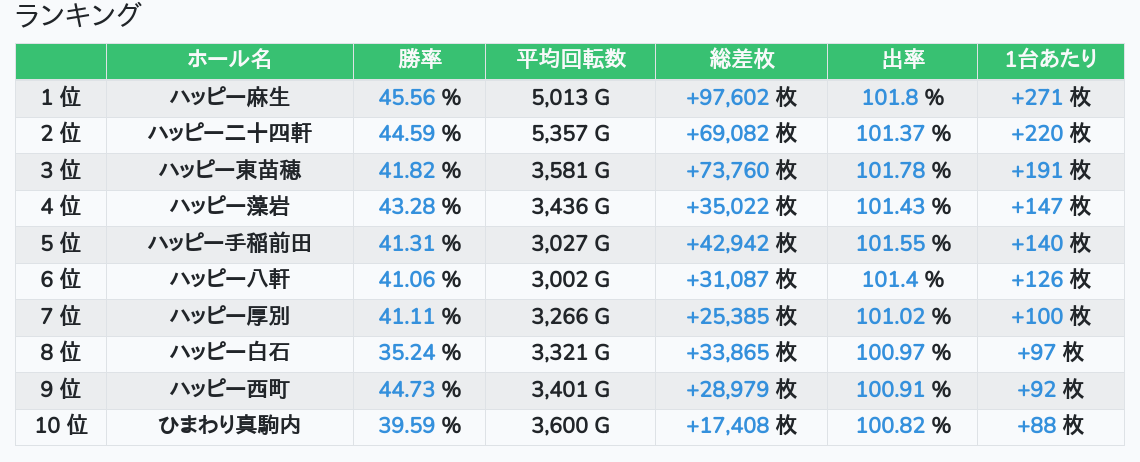Image resolution: width=1140 pixels, height=462 pixels.
Task: Open hall ハッピー麻生
Action: click(230, 97)
